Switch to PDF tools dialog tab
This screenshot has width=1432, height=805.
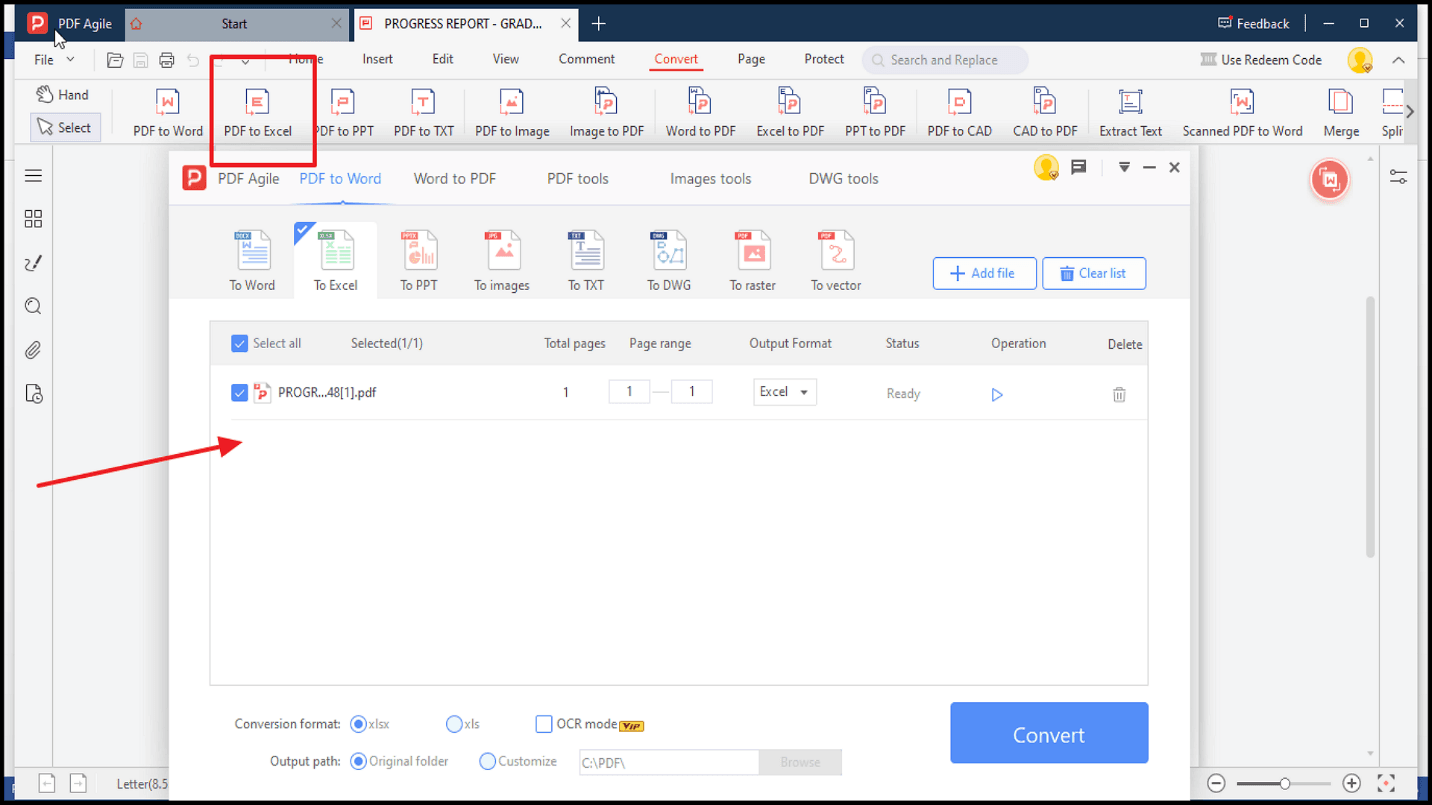(x=578, y=179)
